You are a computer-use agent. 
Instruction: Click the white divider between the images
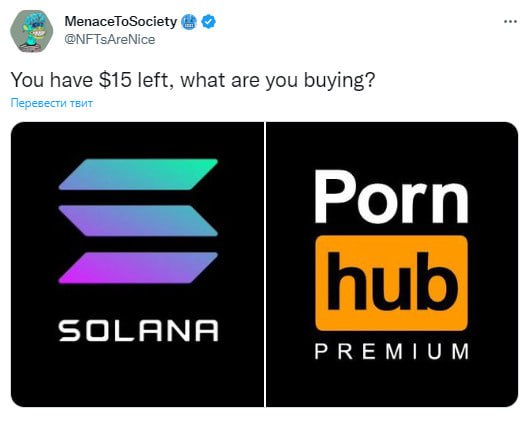(265, 264)
